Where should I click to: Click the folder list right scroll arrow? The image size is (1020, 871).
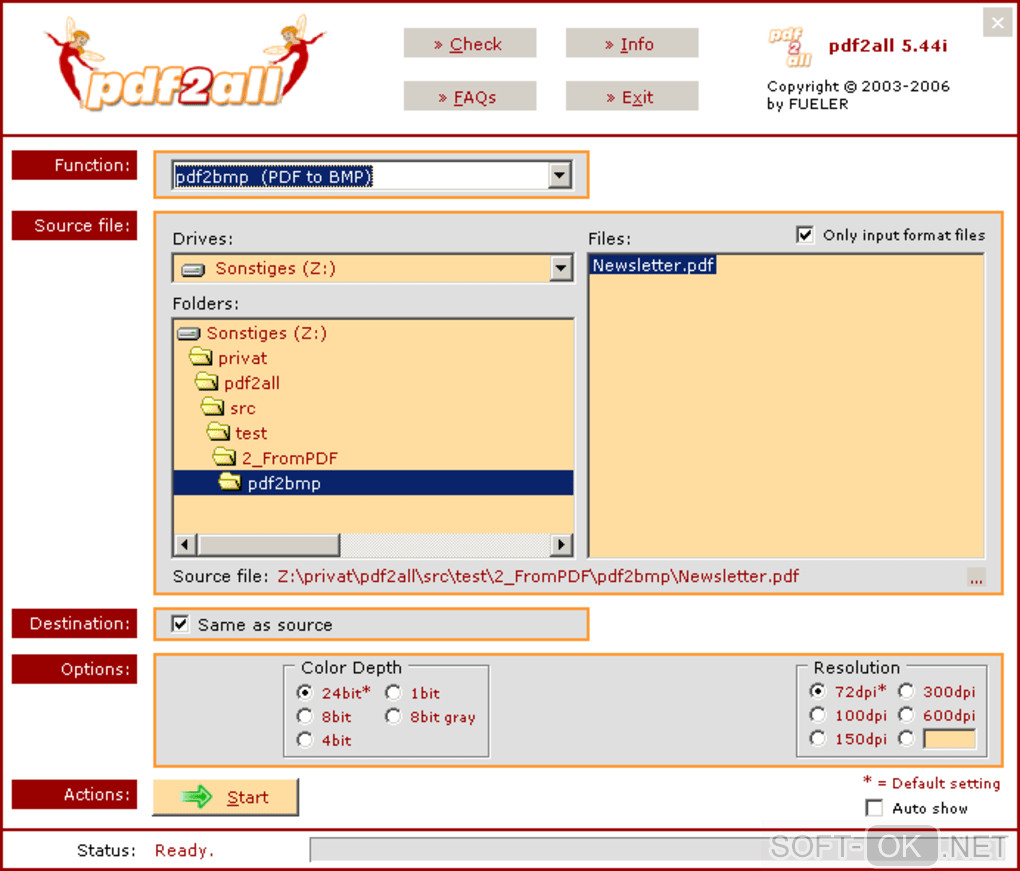[561, 544]
